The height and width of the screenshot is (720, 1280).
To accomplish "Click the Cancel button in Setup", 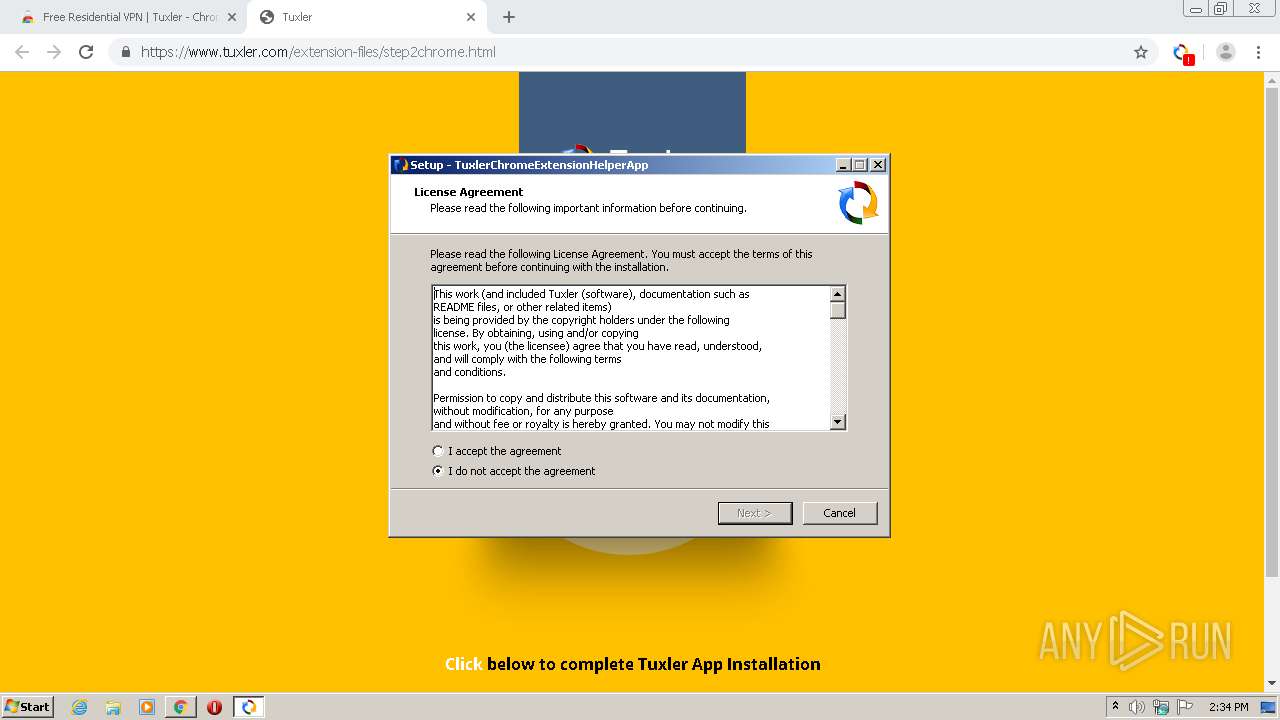I will pyautogui.click(x=840, y=513).
